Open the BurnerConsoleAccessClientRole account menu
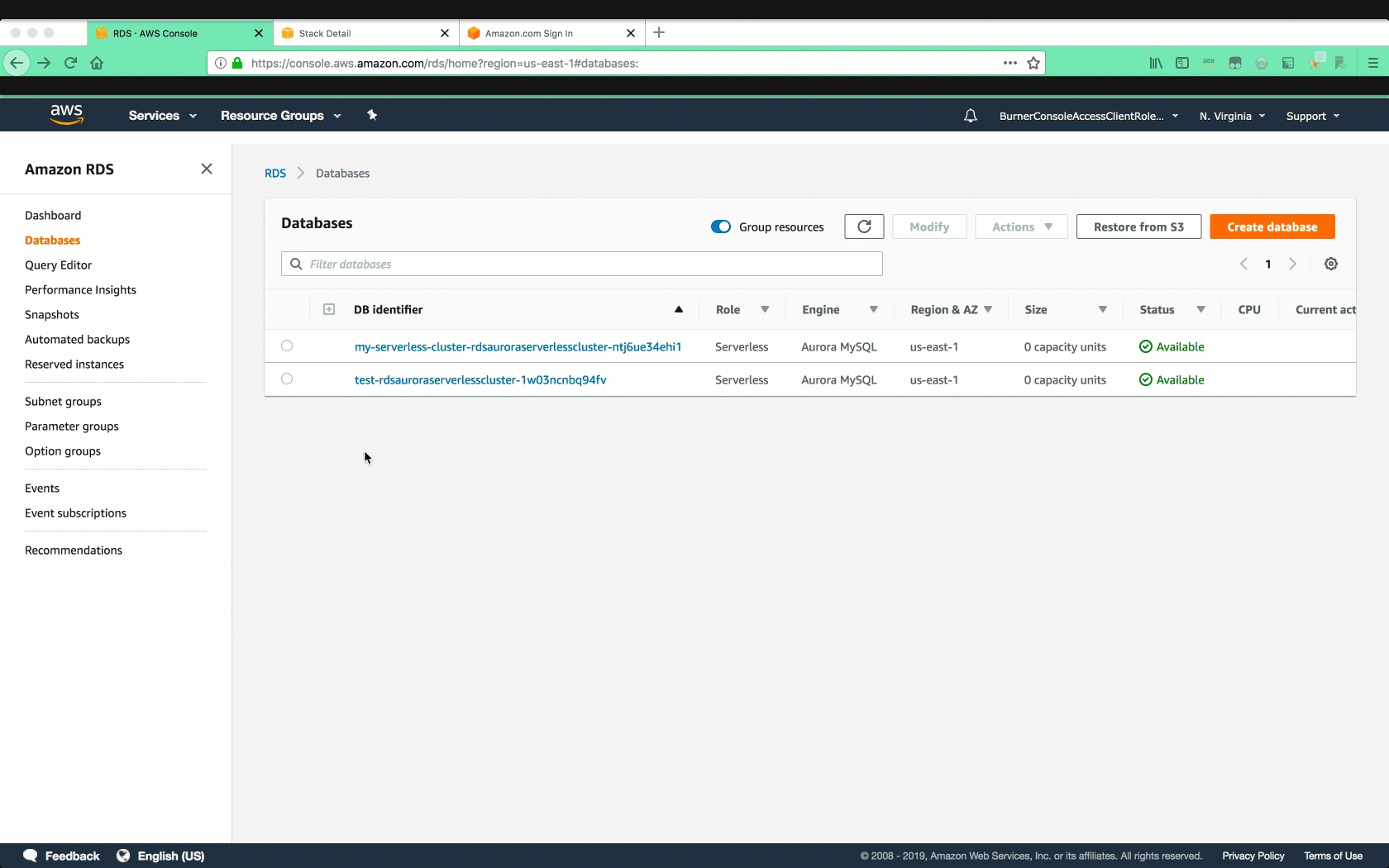 click(1088, 116)
